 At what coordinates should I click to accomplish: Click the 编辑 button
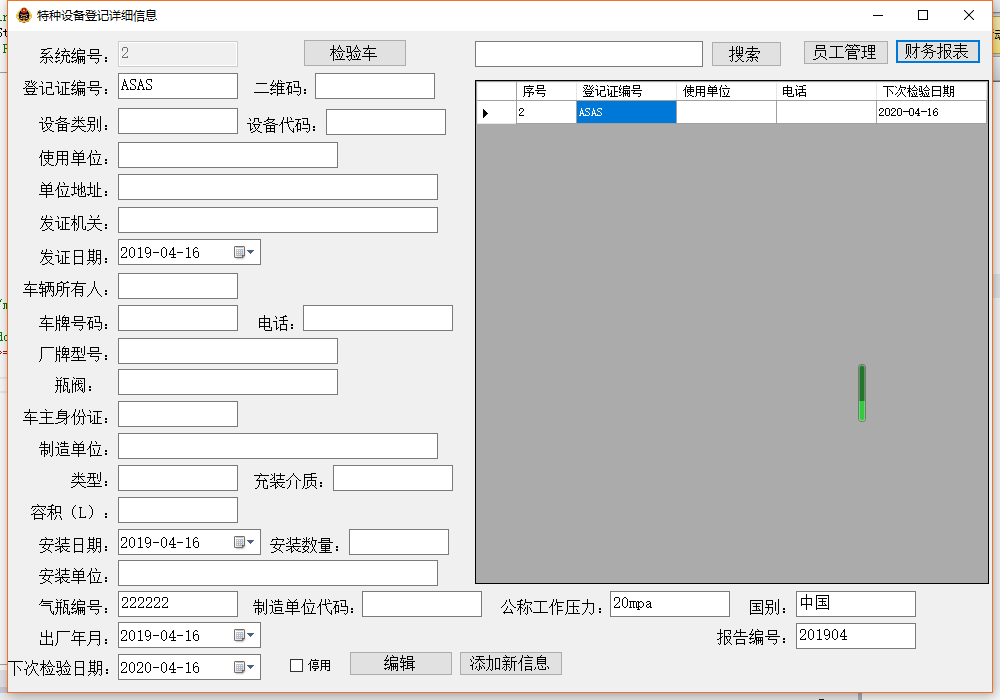pos(400,664)
